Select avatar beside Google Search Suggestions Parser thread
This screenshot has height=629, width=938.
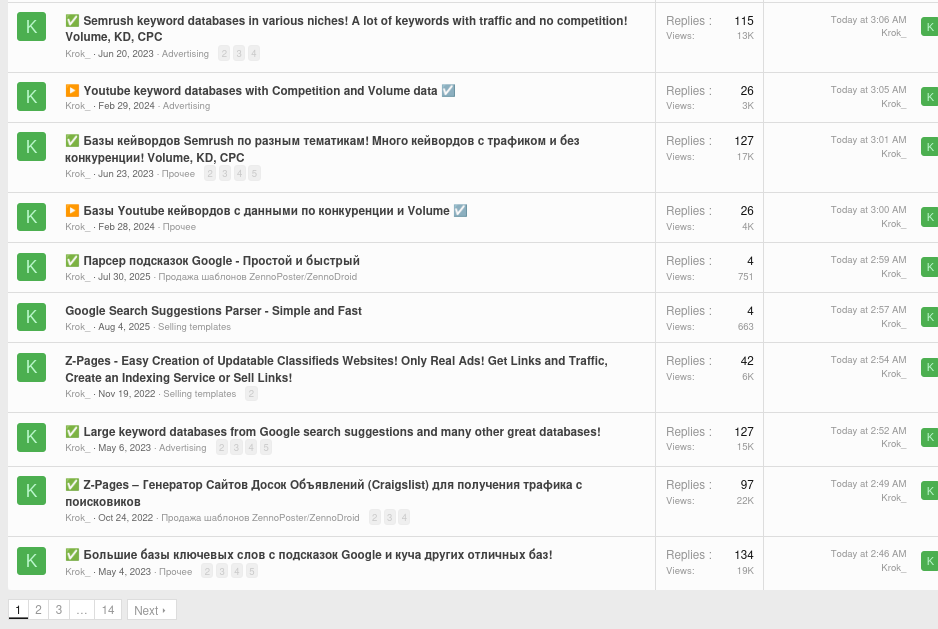31,317
